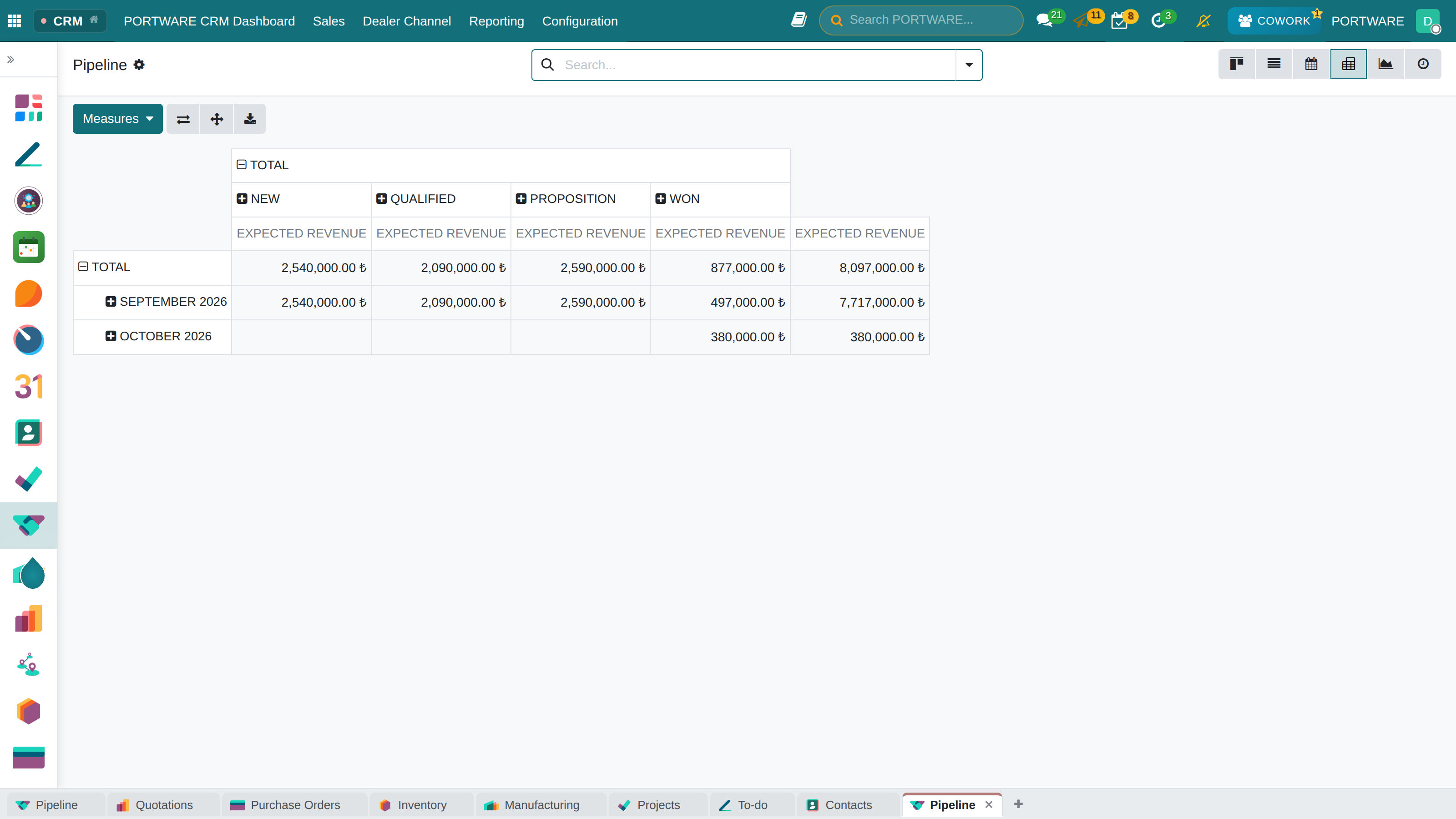Open the knowledge book icon
The height and width of the screenshot is (819, 1456).
point(799,20)
